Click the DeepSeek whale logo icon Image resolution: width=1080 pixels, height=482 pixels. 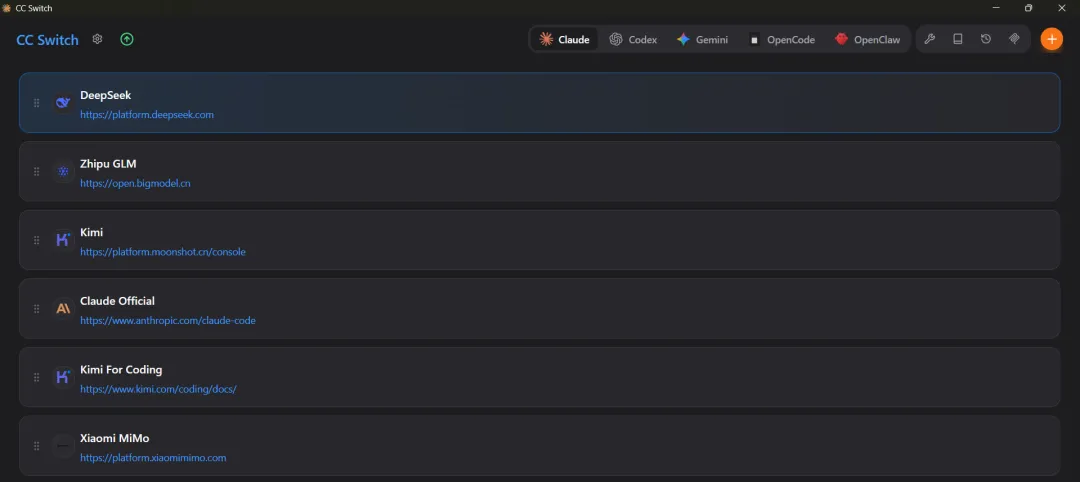tap(63, 103)
